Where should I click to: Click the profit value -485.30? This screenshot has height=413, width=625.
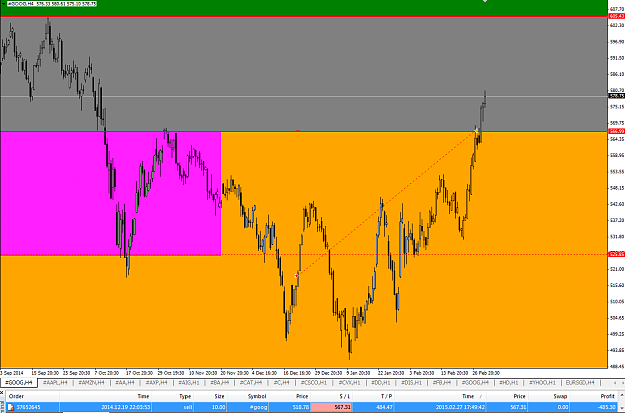tap(607, 407)
